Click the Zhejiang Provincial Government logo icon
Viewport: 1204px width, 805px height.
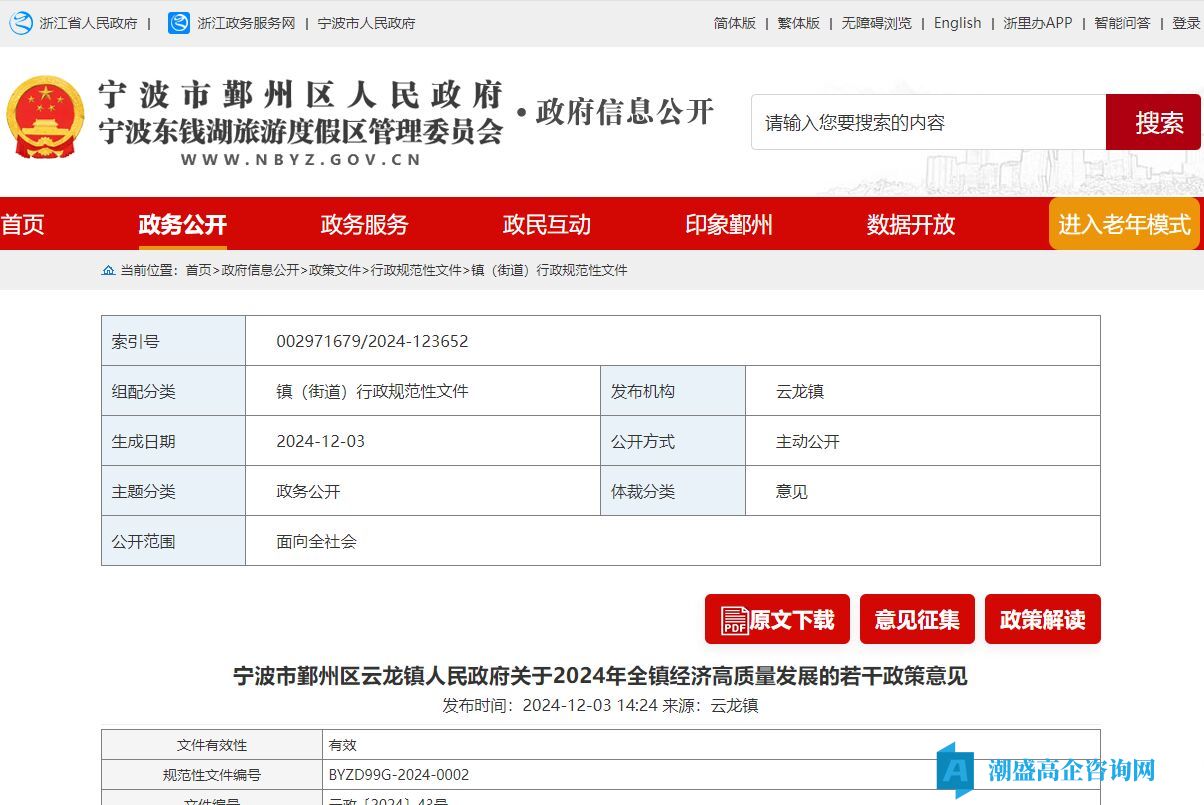pos(21,23)
